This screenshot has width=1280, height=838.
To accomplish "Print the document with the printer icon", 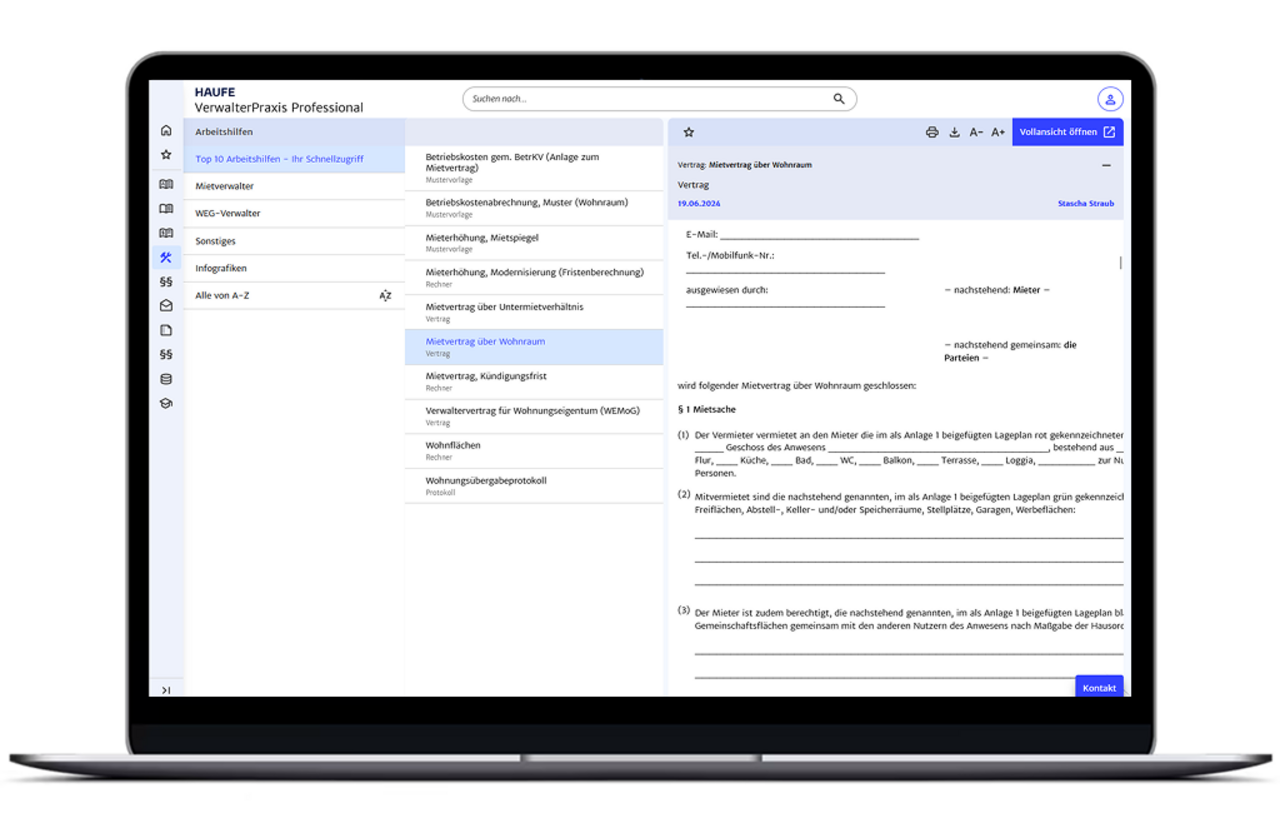I will (x=932, y=132).
